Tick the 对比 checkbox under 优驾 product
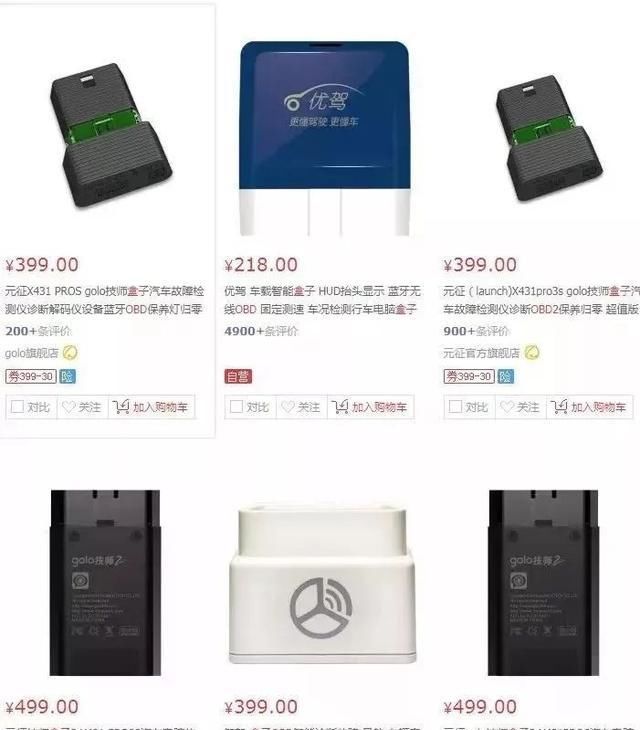 pos(236,407)
